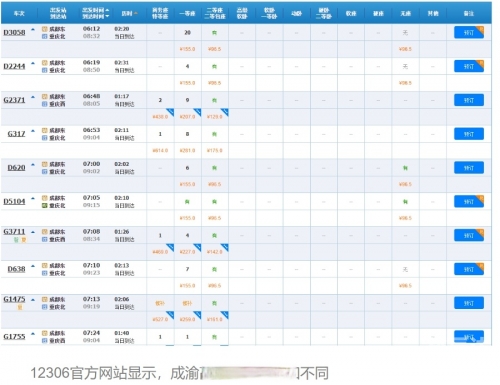Image resolution: width=500 pixels, height=385 pixels.
Task: Open train D5104 details link
Action: pos(14,201)
